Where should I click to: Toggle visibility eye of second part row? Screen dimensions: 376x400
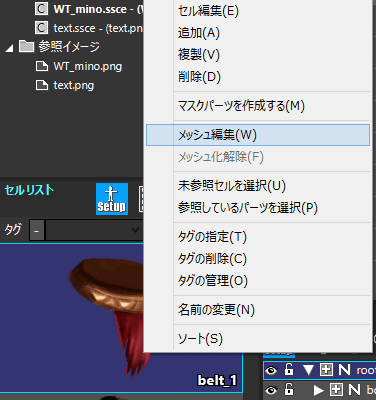click(x=271, y=389)
